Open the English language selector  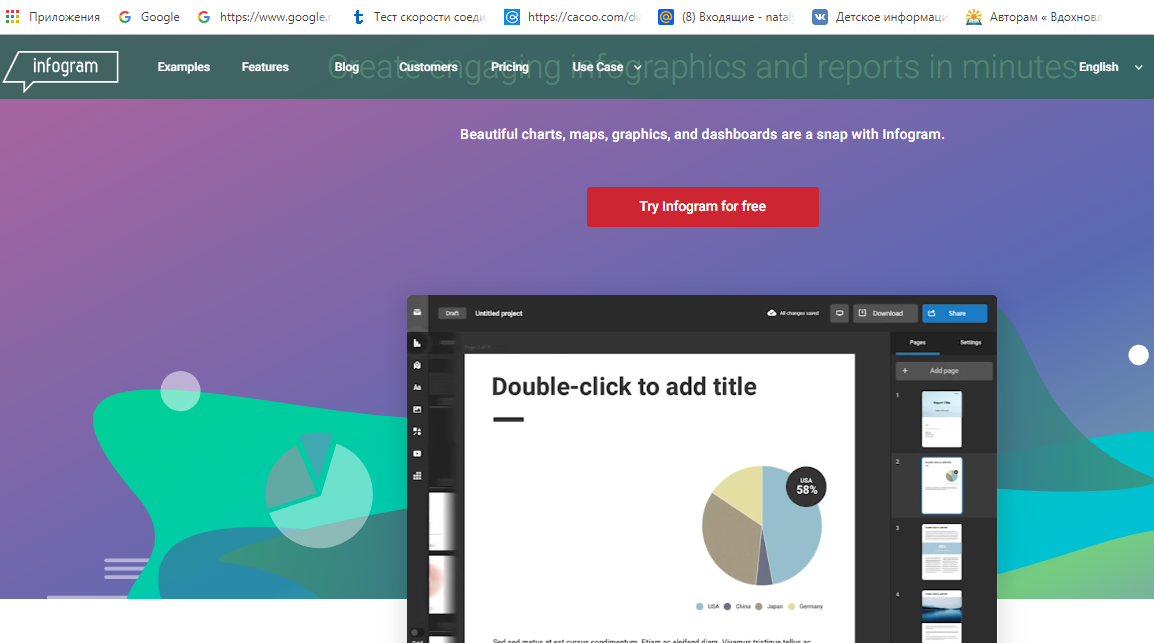point(1111,67)
